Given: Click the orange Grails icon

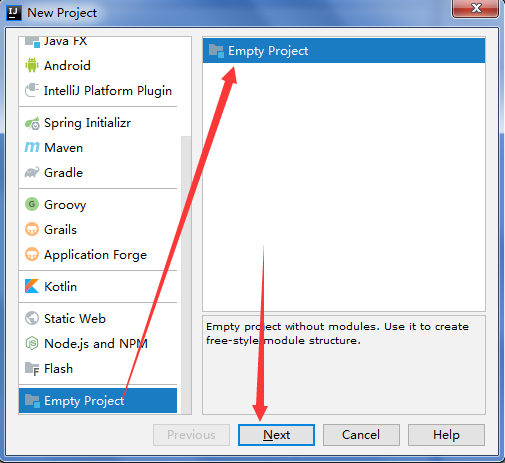Looking at the screenshot, I should pyautogui.click(x=32, y=229).
